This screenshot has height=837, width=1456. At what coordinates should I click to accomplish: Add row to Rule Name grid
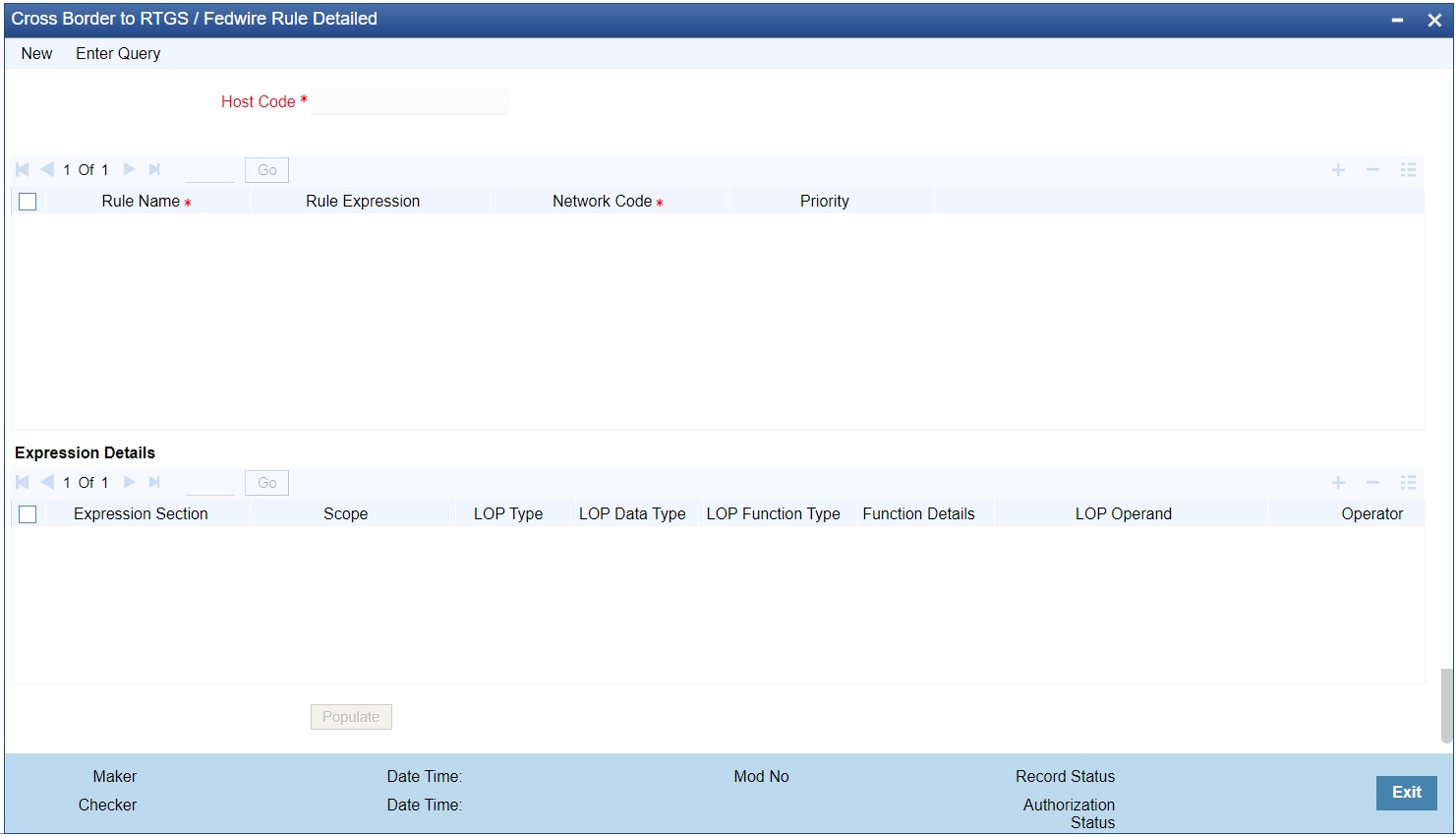pyautogui.click(x=1338, y=170)
